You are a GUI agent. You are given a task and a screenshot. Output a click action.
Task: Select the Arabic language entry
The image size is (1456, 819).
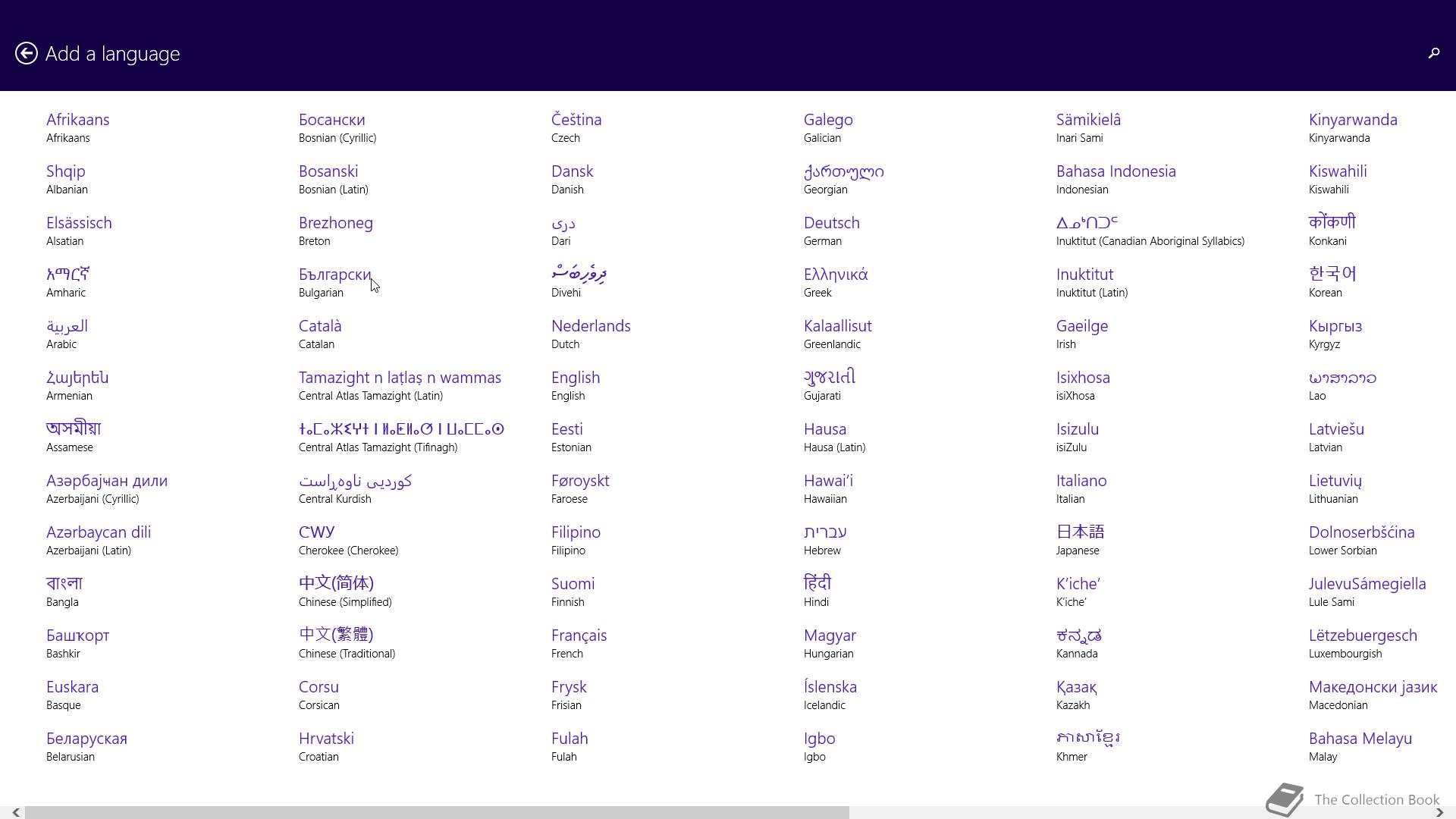tap(67, 334)
